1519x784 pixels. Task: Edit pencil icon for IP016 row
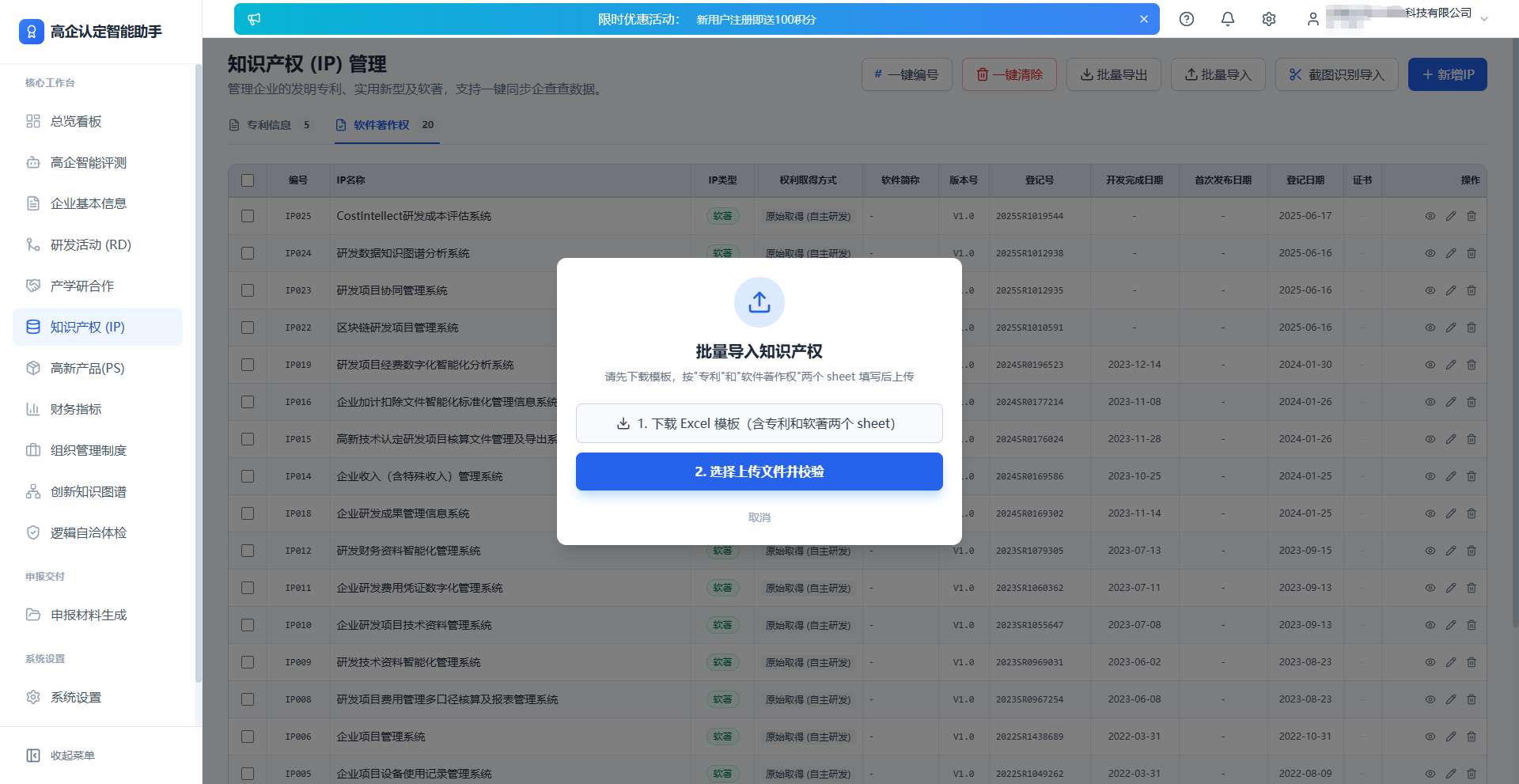pyautogui.click(x=1451, y=402)
